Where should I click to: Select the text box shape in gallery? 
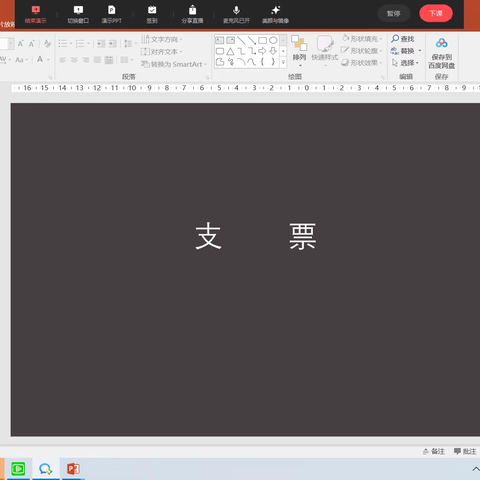219,41
